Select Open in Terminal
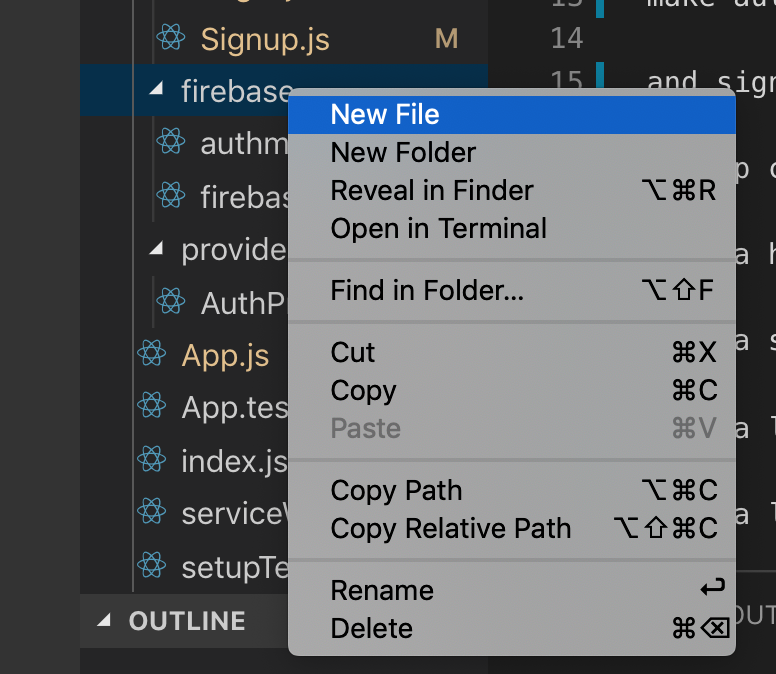Image resolution: width=776 pixels, height=674 pixels. tap(438, 228)
